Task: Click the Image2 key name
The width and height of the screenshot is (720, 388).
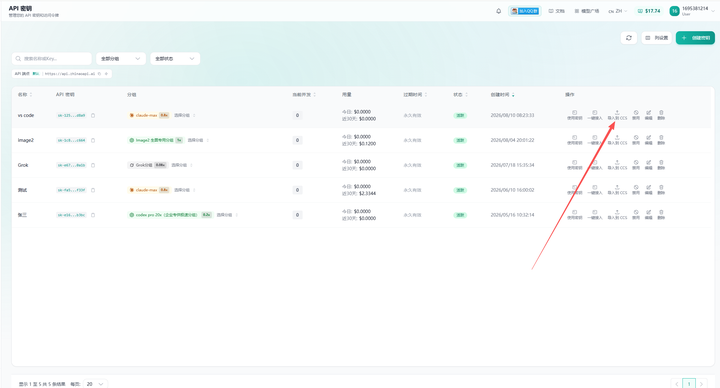Action: (26, 141)
